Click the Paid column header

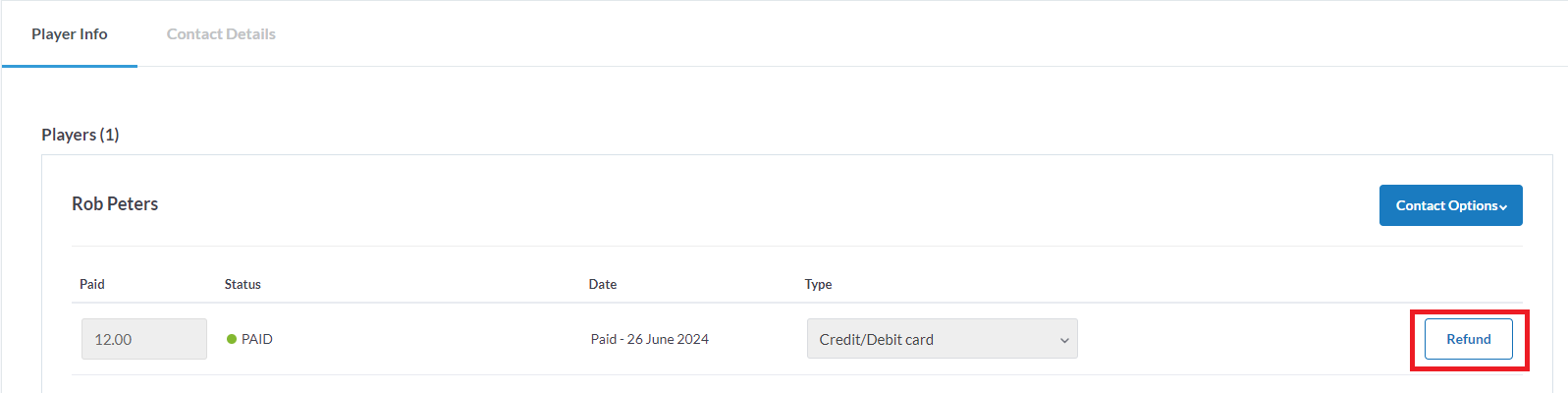pos(92,284)
